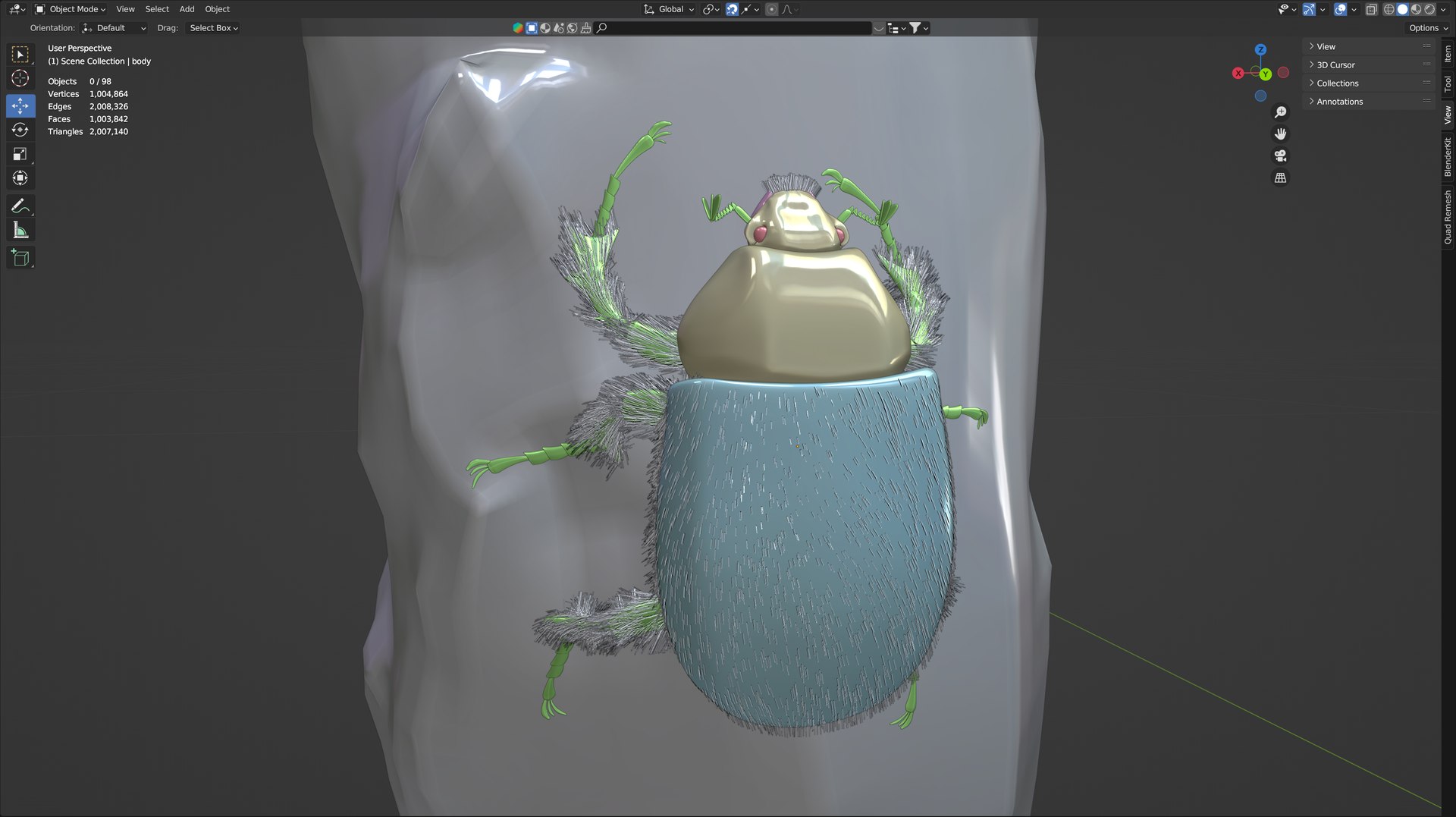
Task: Open the Select menu
Action: click(x=157, y=9)
